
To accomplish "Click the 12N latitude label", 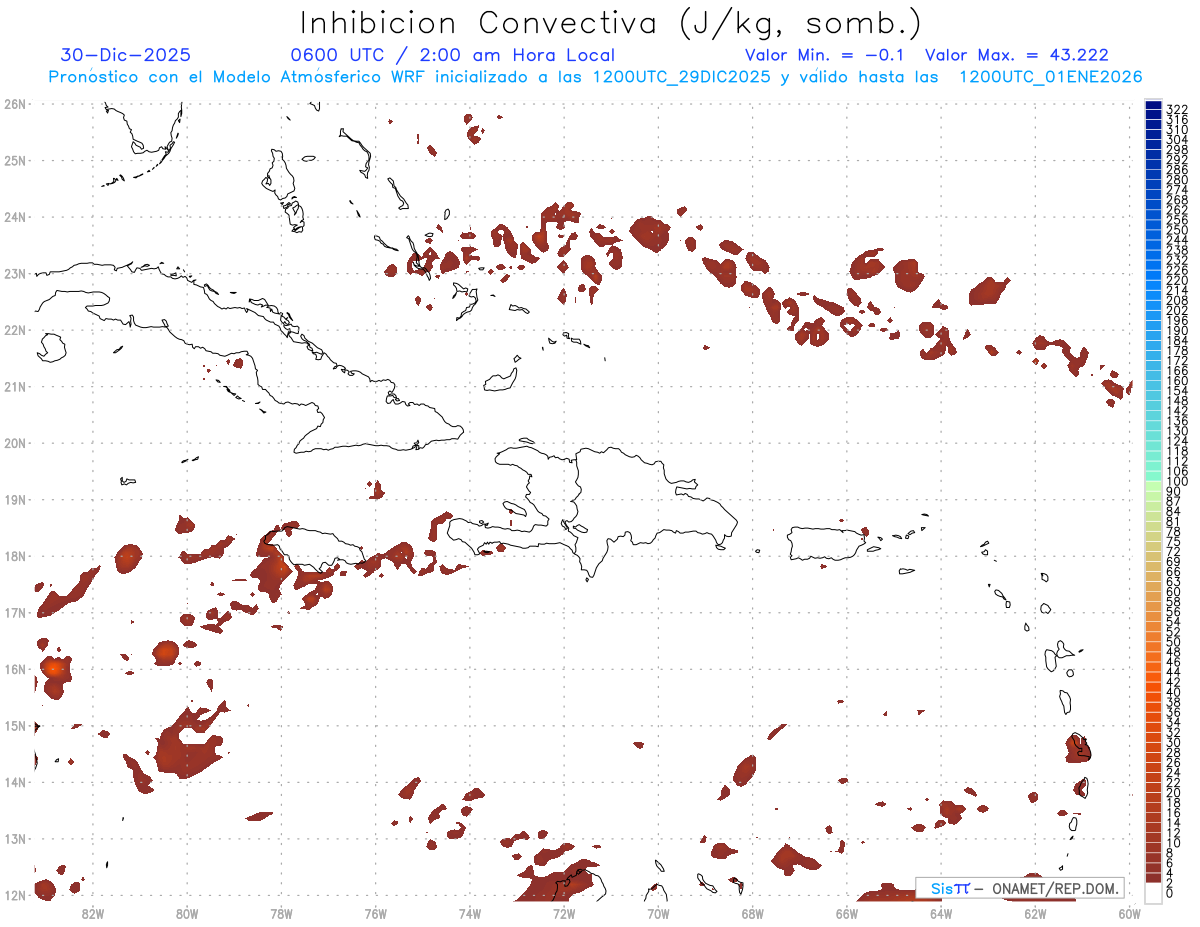I will [15, 895].
